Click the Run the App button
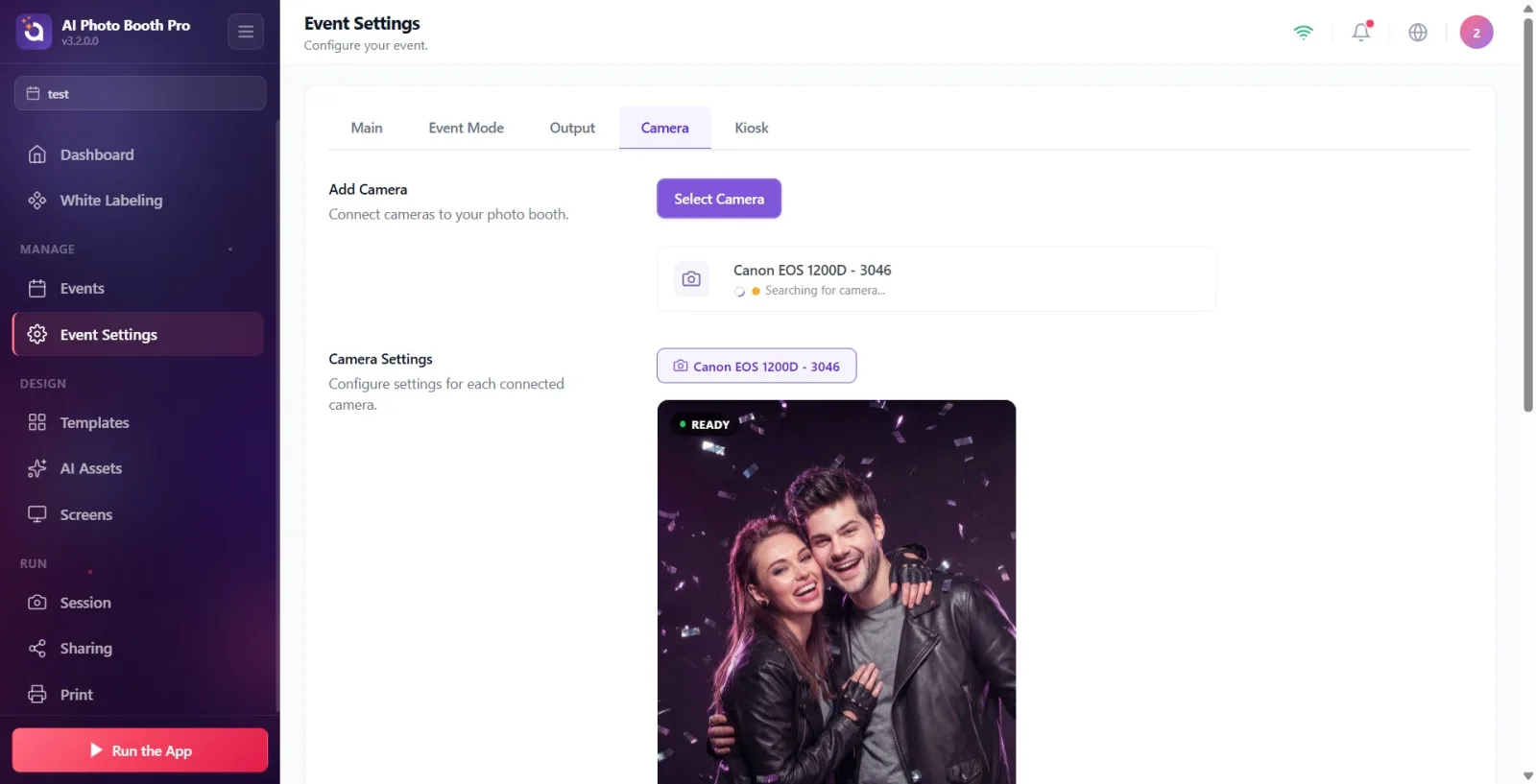The width and height of the screenshot is (1536, 784). [x=140, y=750]
